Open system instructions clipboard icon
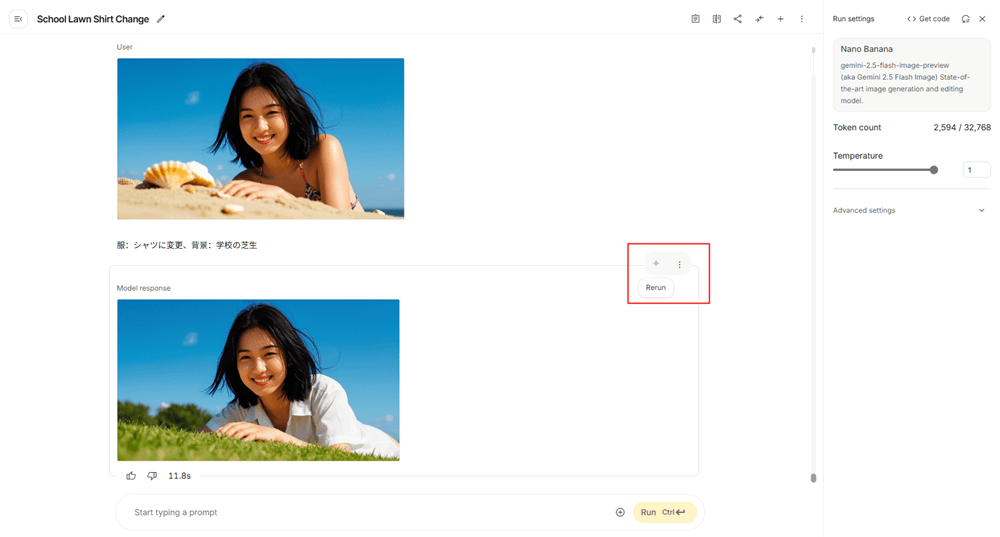 (695, 19)
